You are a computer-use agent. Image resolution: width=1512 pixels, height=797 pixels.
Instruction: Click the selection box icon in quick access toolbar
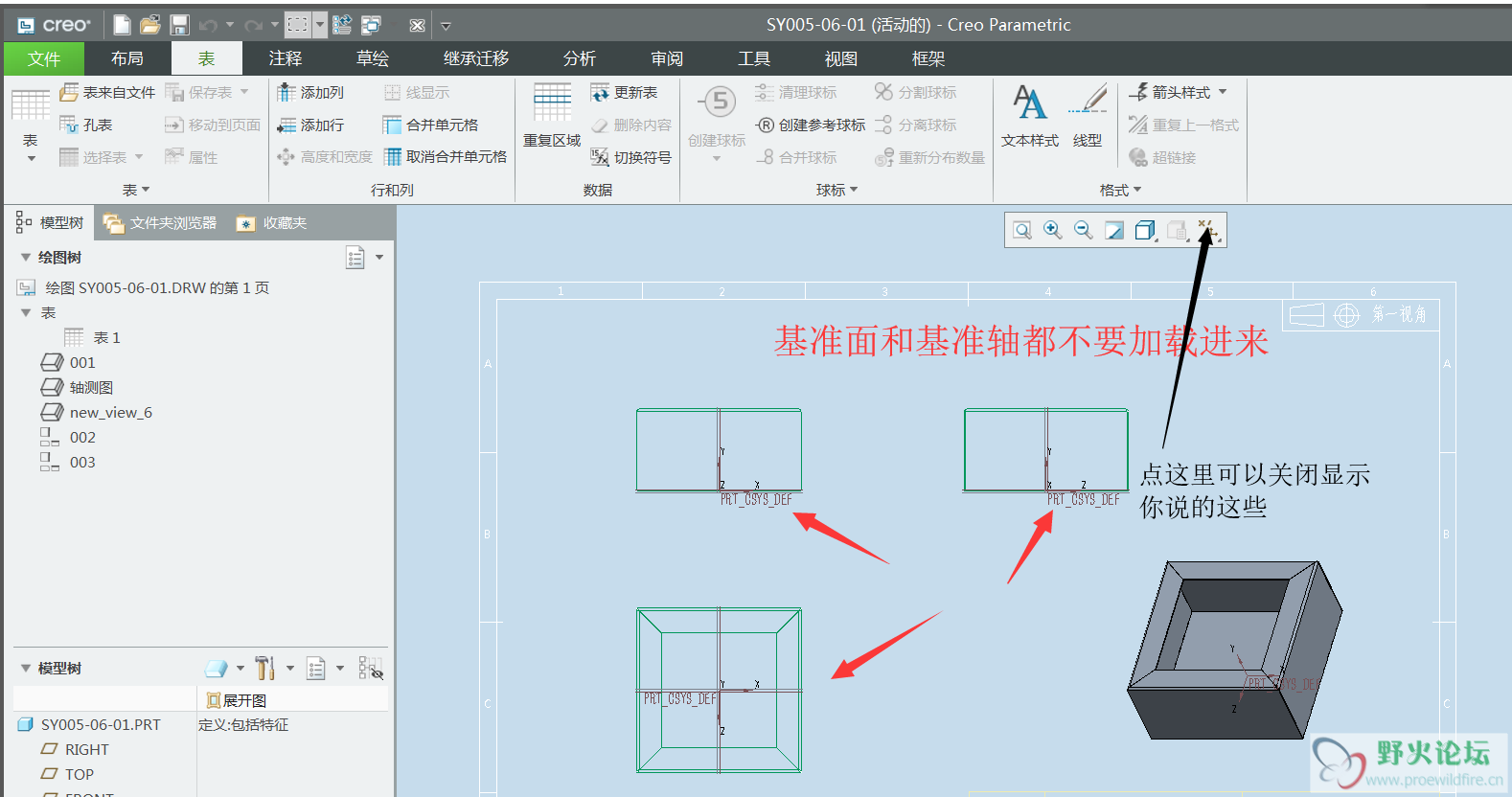(298, 25)
